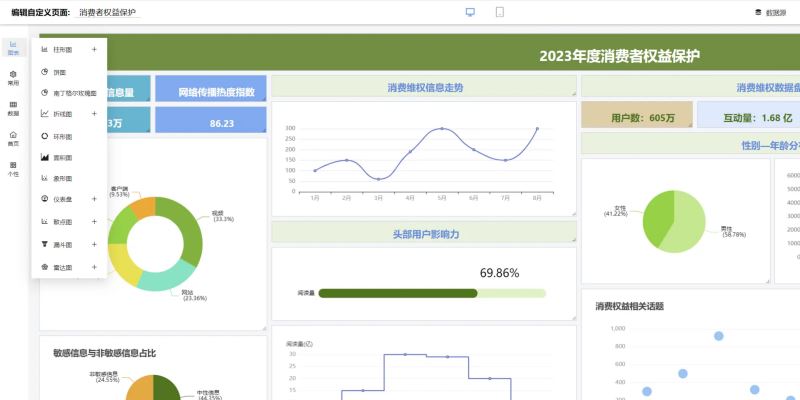Switch to desktop preview mode
Screen dimensions: 800x400
(x=470, y=12)
